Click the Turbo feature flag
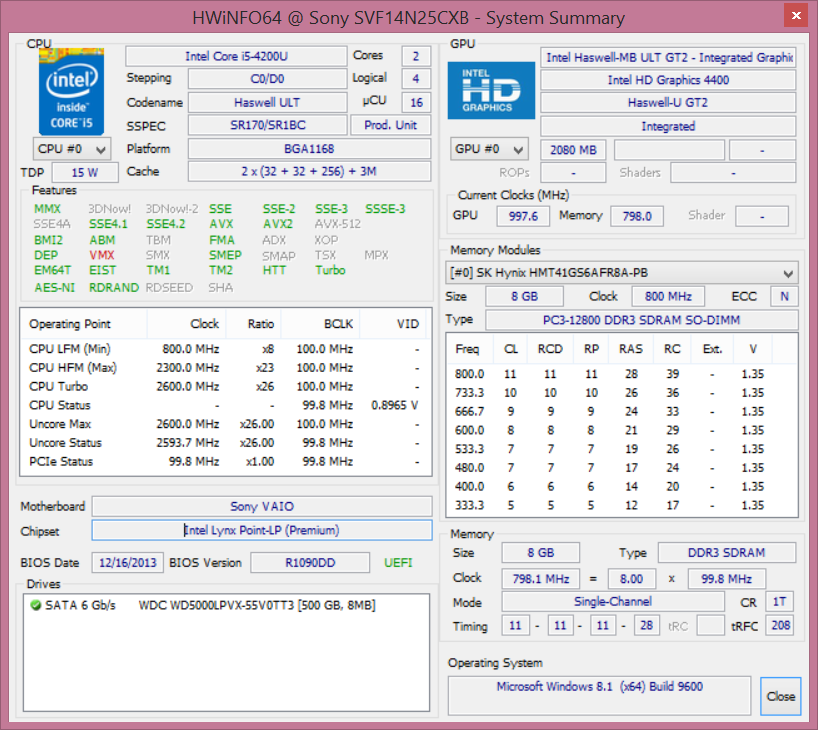 point(330,270)
